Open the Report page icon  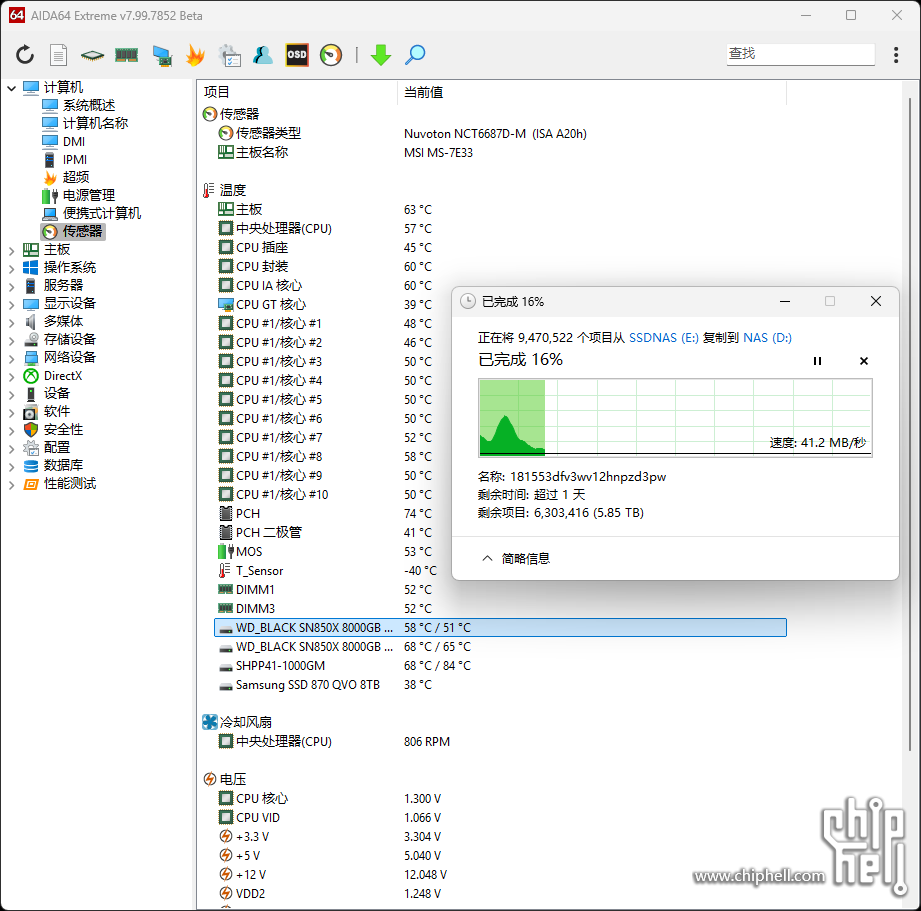(58, 55)
